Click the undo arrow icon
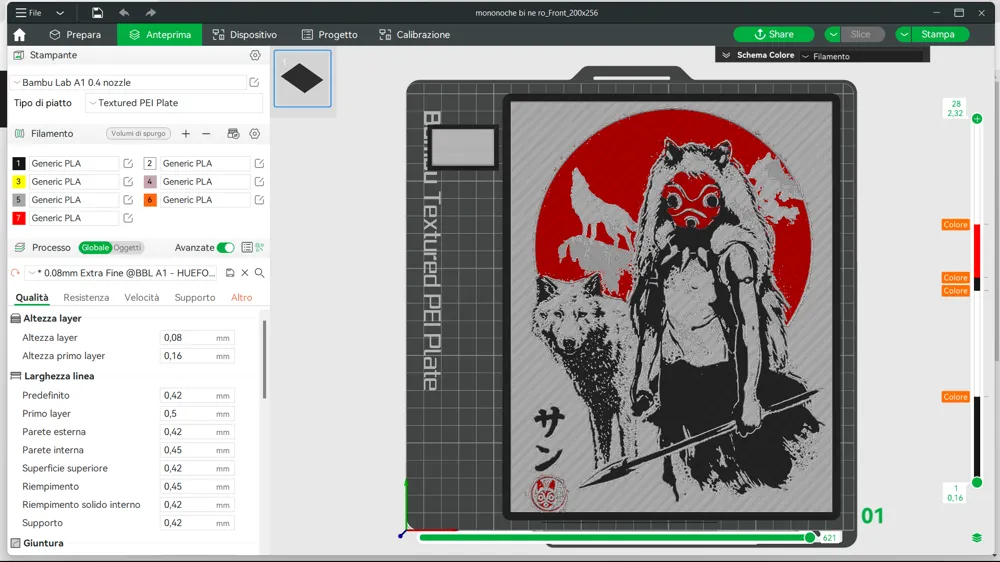Viewport: 1000px width, 562px height. point(124,13)
